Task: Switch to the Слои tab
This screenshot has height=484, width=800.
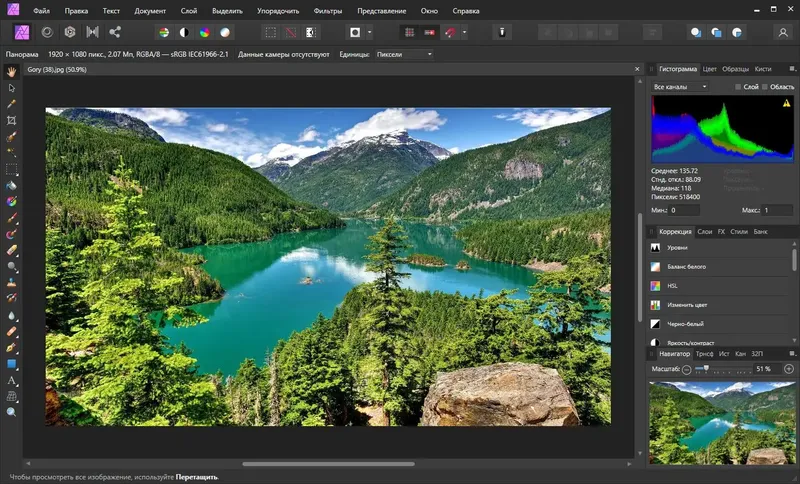Action: pyautogui.click(x=705, y=232)
